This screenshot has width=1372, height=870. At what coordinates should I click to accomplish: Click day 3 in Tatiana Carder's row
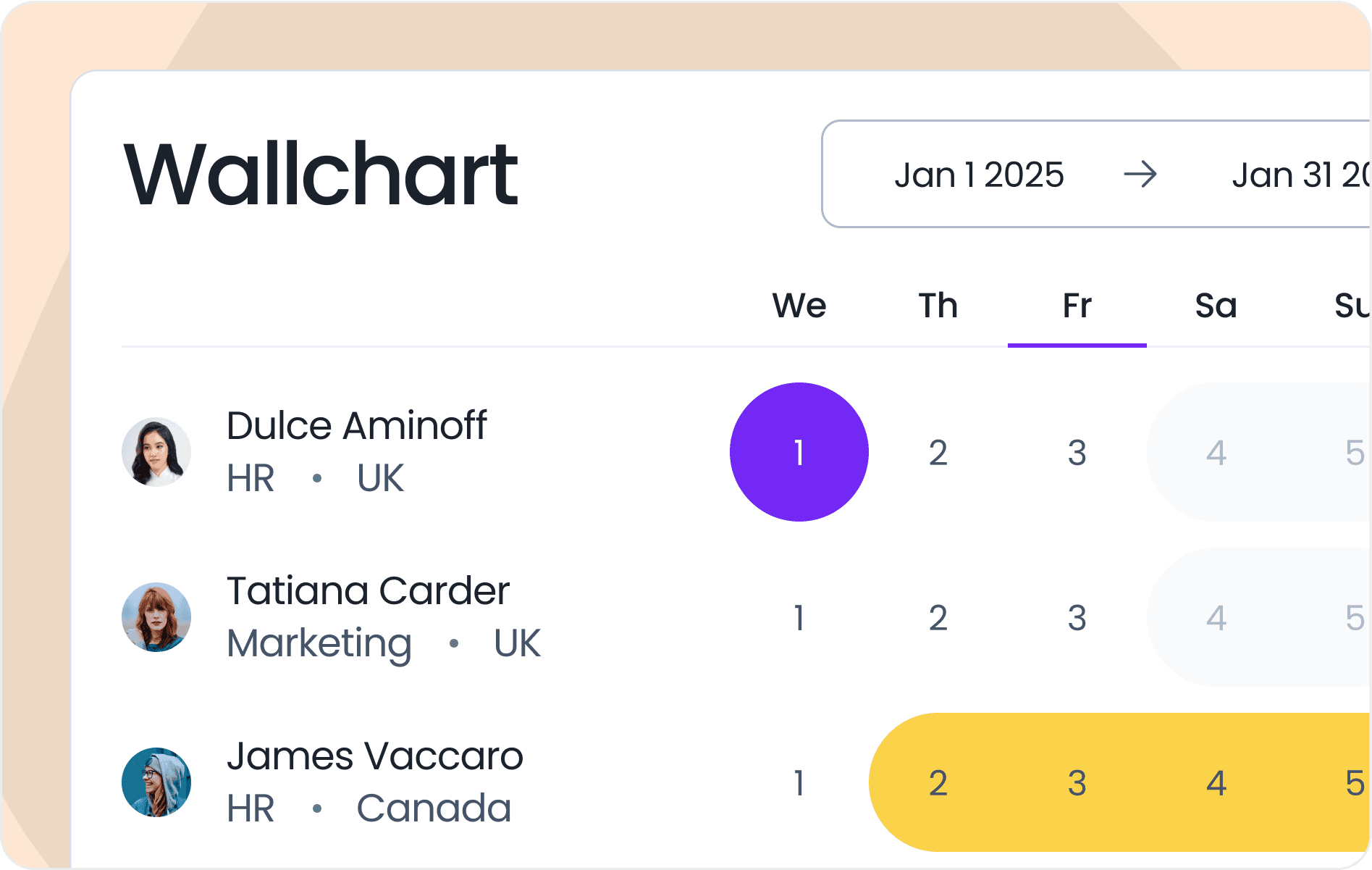pos(1077,618)
